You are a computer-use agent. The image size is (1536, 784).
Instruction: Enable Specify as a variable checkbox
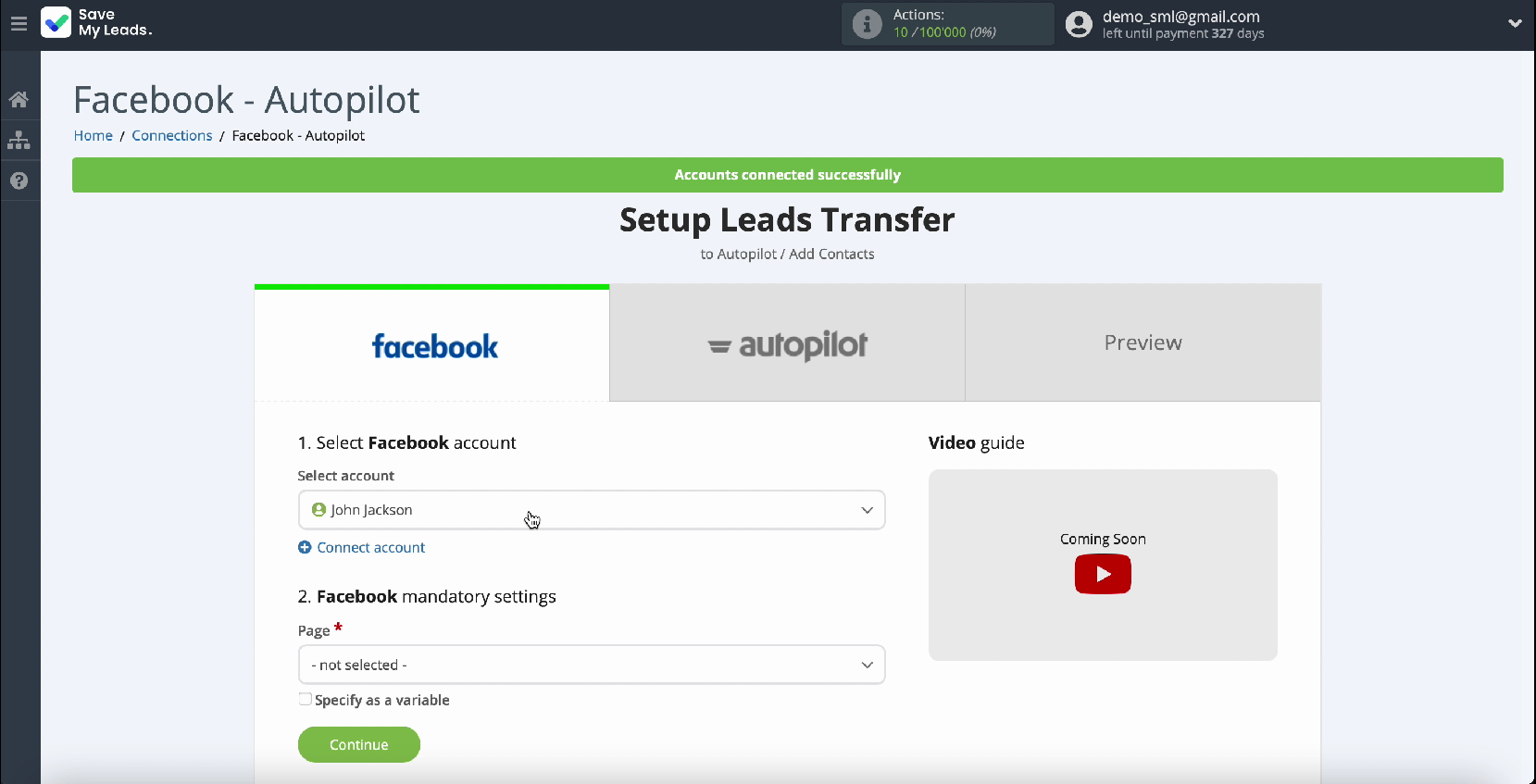click(305, 699)
